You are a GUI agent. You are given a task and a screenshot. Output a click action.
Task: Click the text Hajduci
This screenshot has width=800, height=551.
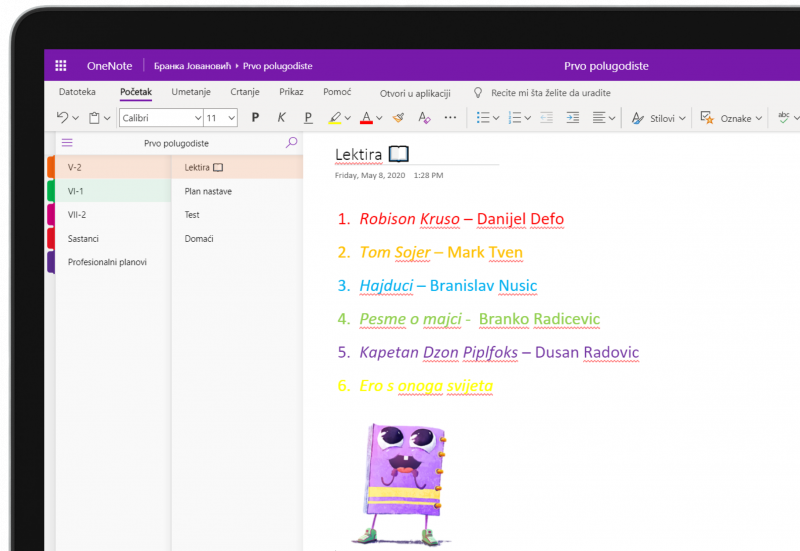tap(386, 286)
